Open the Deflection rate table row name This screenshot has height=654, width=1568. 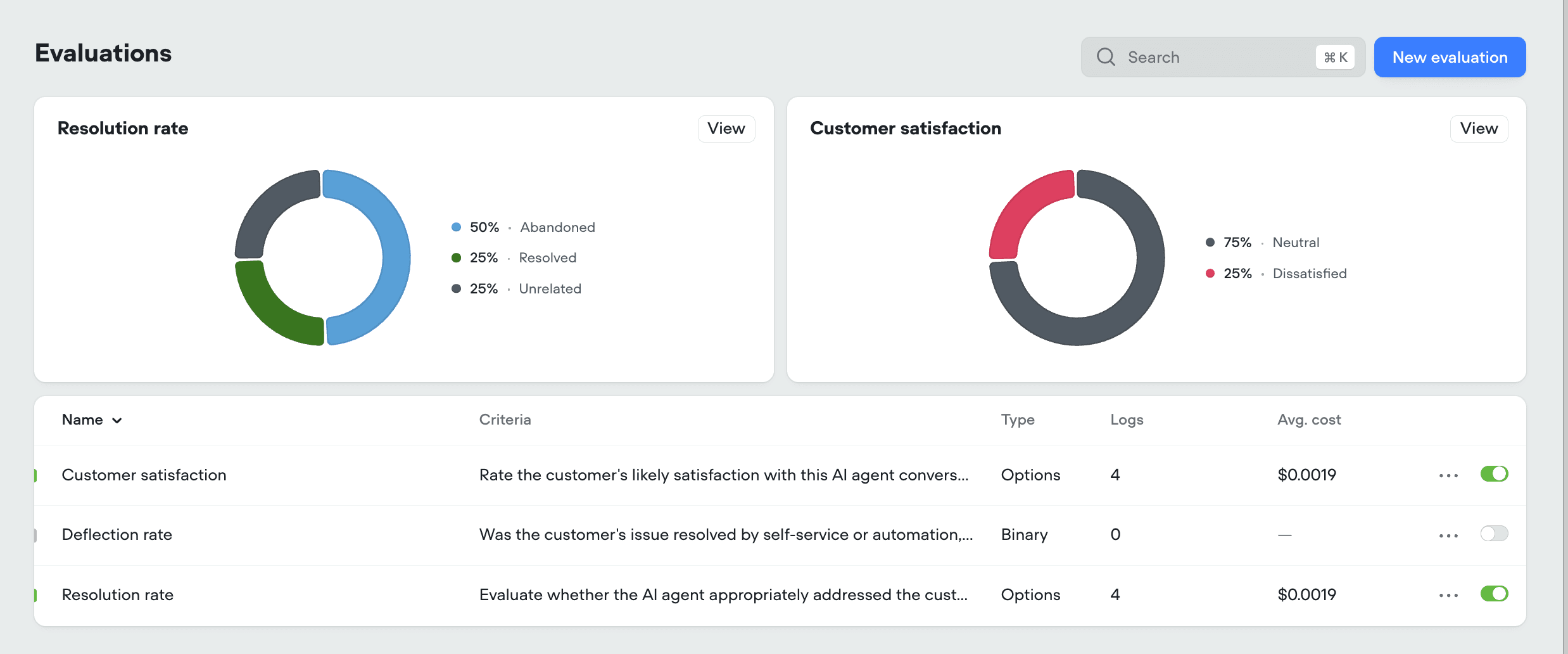[117, 535]
